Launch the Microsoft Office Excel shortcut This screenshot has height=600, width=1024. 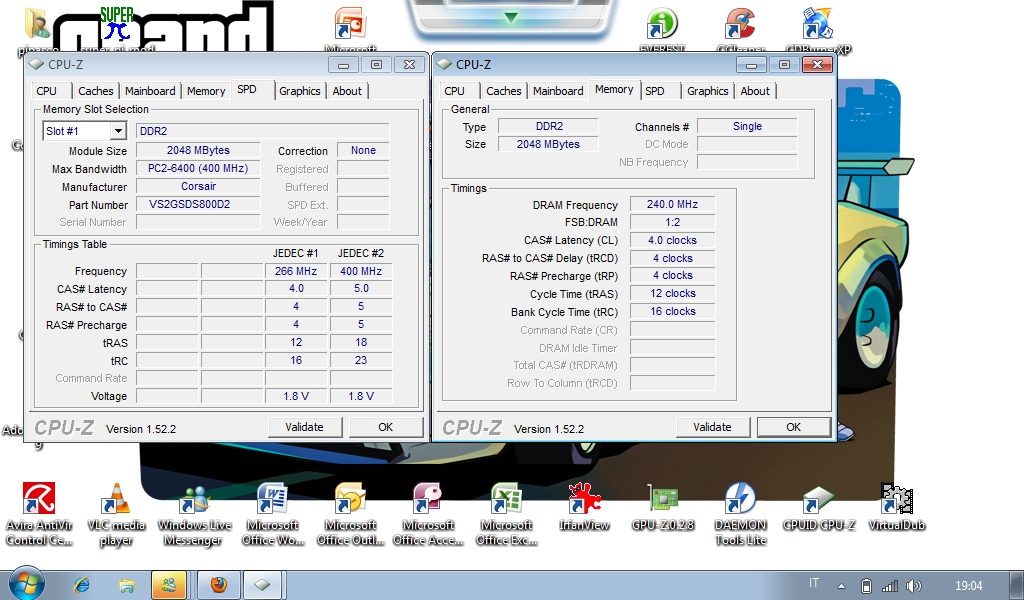click(506, 500)
